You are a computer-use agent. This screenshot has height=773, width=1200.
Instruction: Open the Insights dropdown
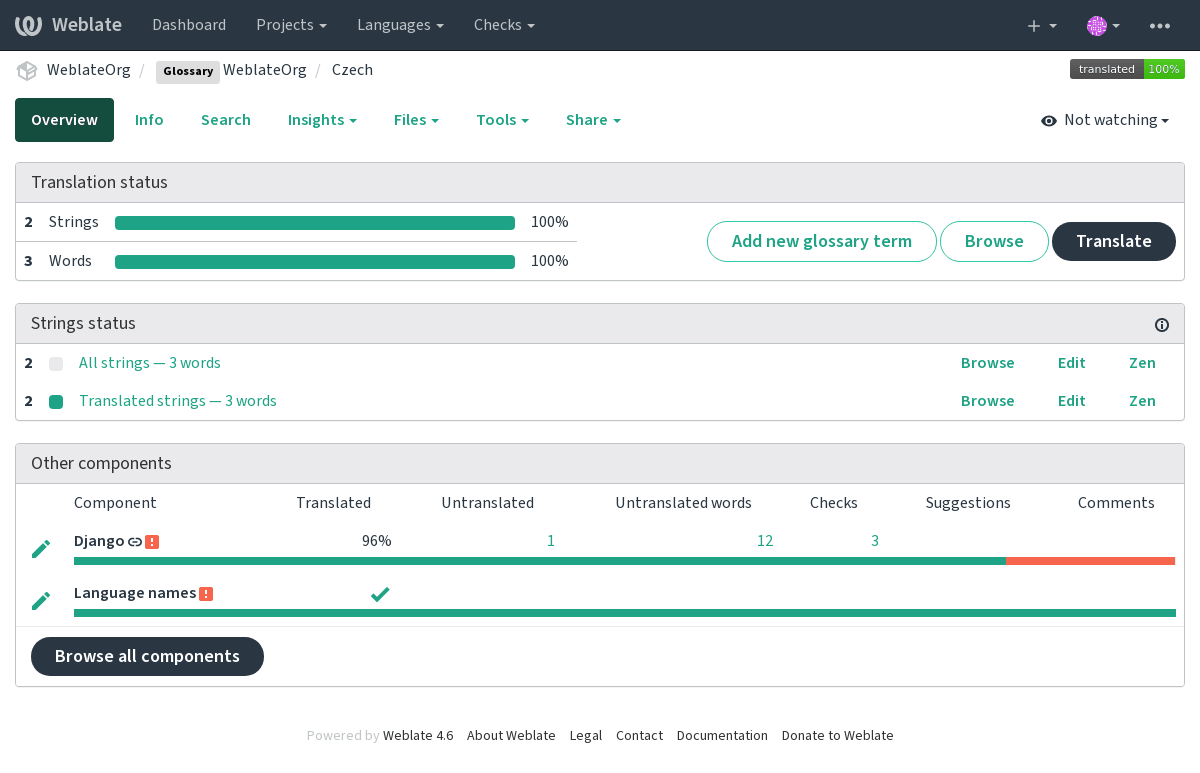coord(322,120)
